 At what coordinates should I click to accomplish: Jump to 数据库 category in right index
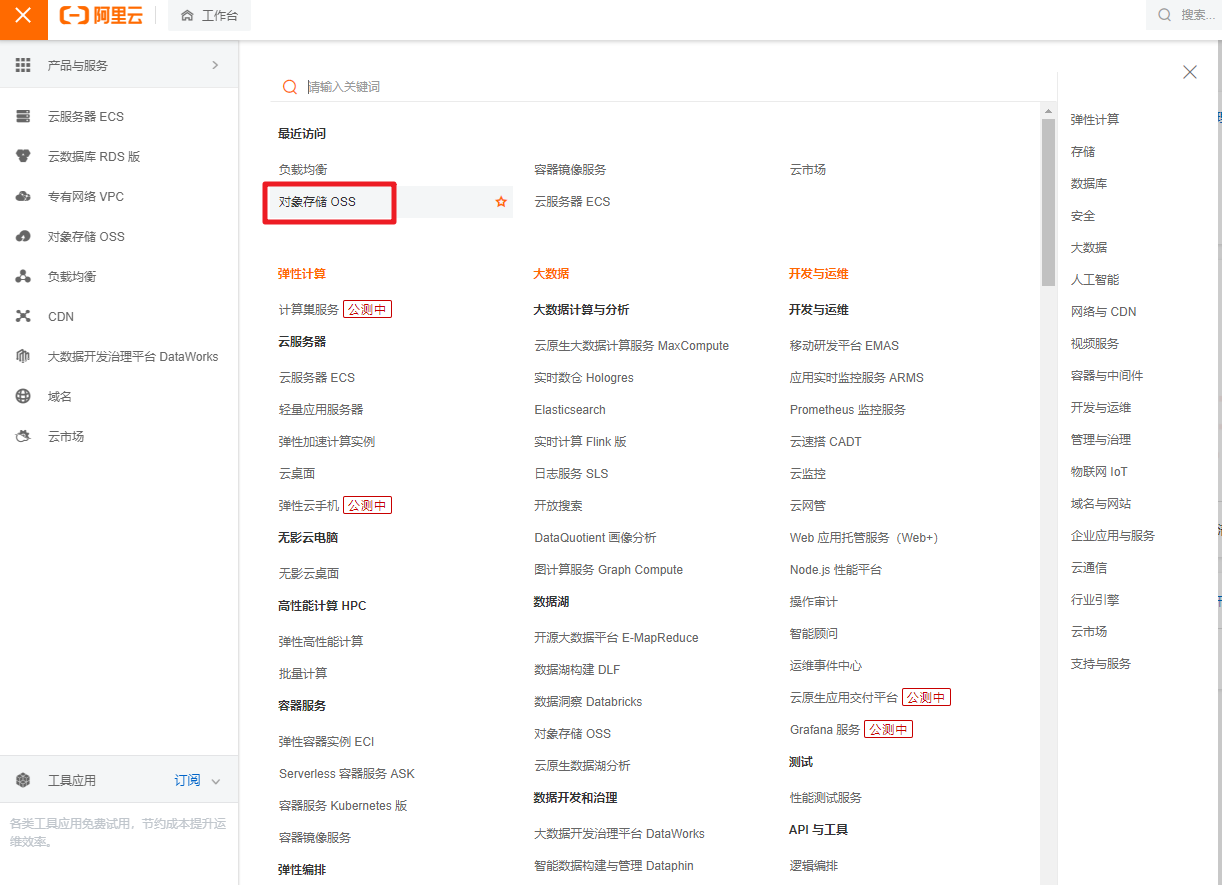click(1089, 184)
